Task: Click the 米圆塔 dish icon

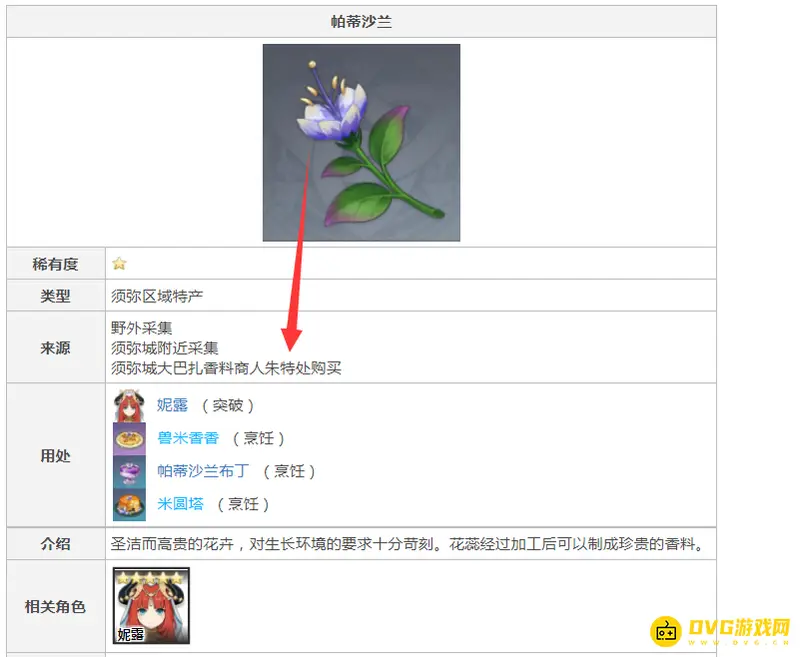Action: (x=129, y=504)
